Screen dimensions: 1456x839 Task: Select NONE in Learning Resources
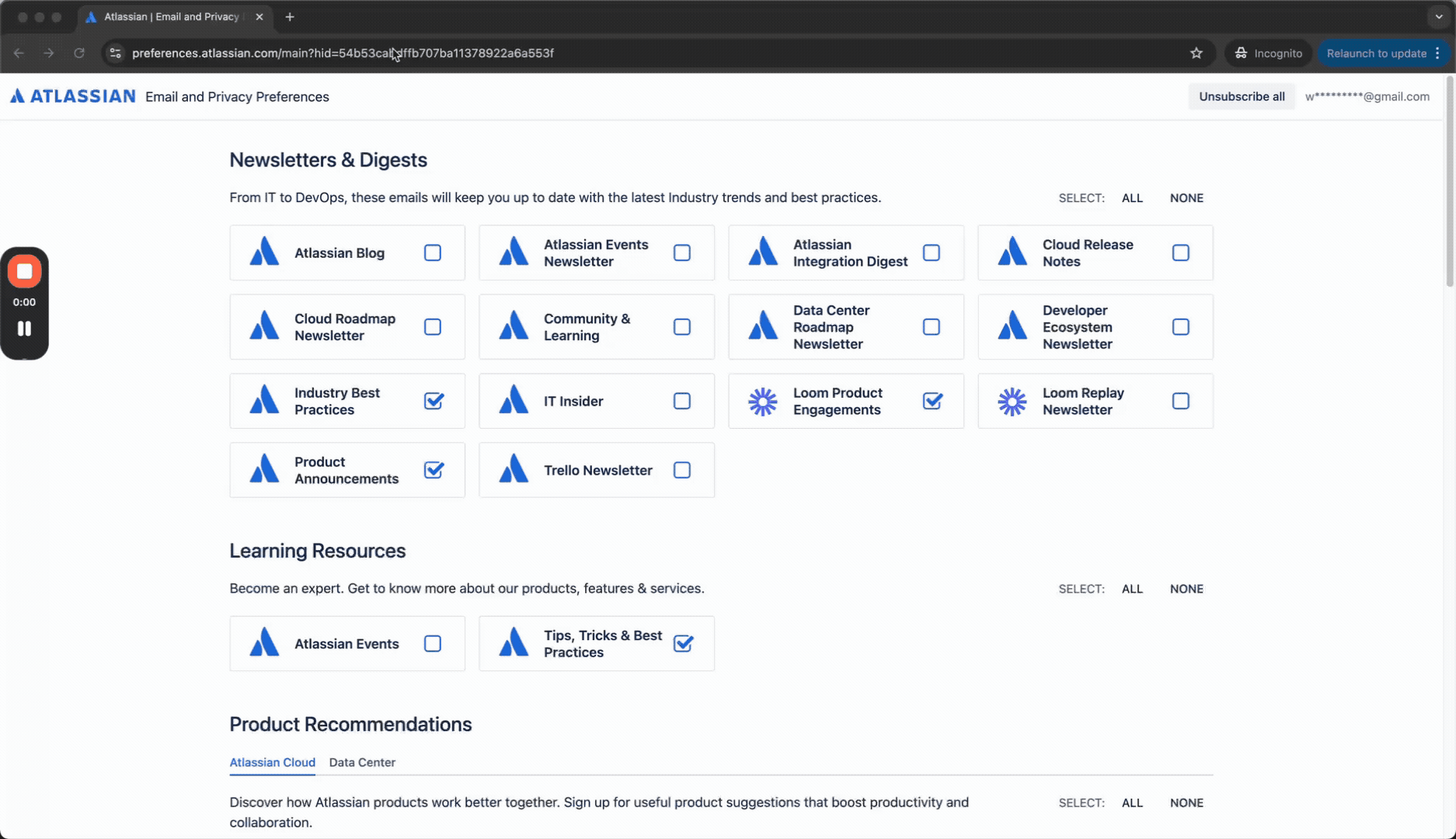tap(1186, 589)
